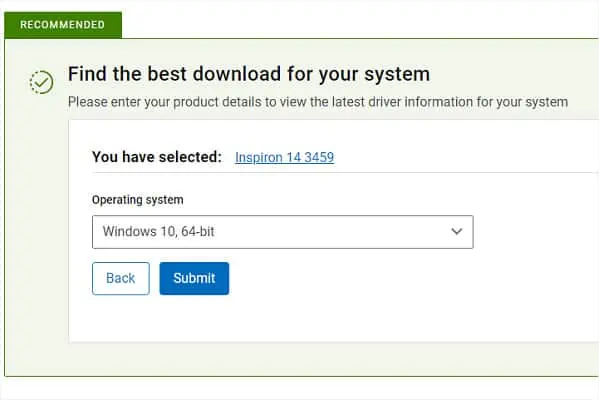Viewport: 599px width, 400px height.
Task: Go back with the Back button
Action: 121,279
